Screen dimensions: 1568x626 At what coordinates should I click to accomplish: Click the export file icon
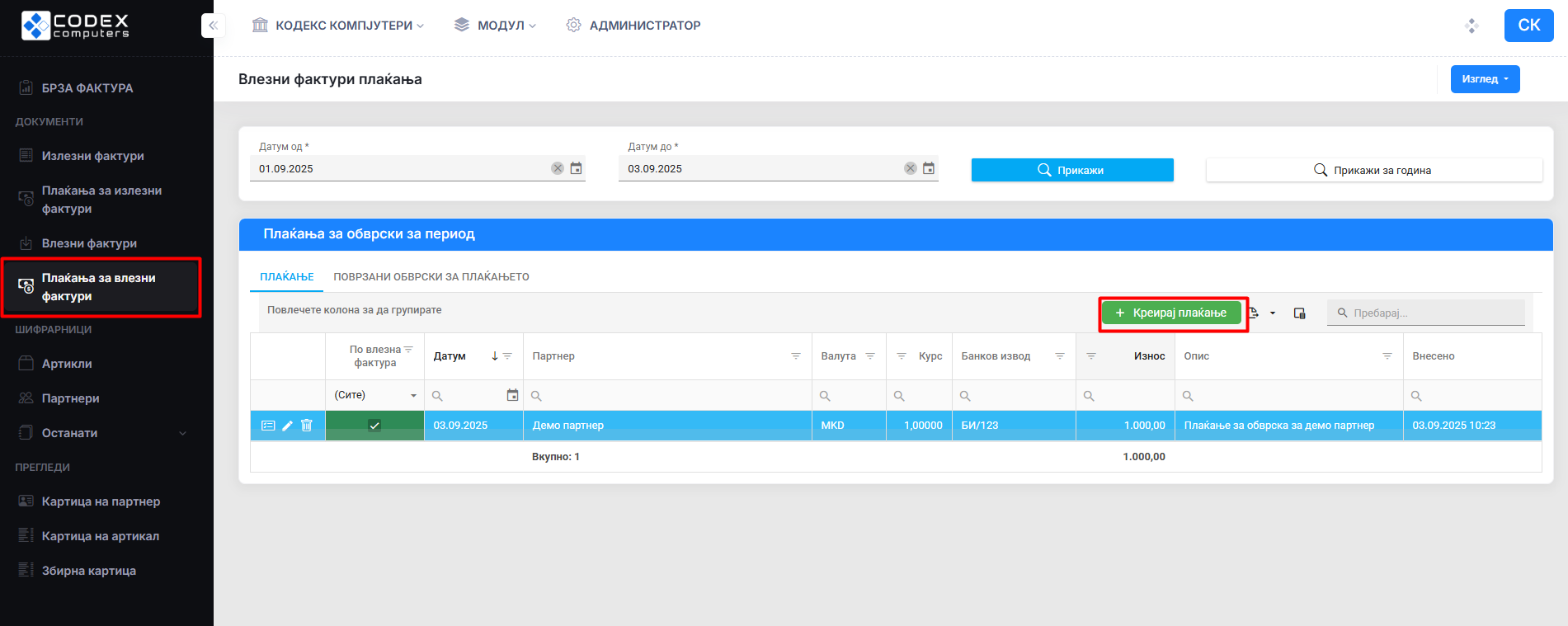pos(1254,313)
